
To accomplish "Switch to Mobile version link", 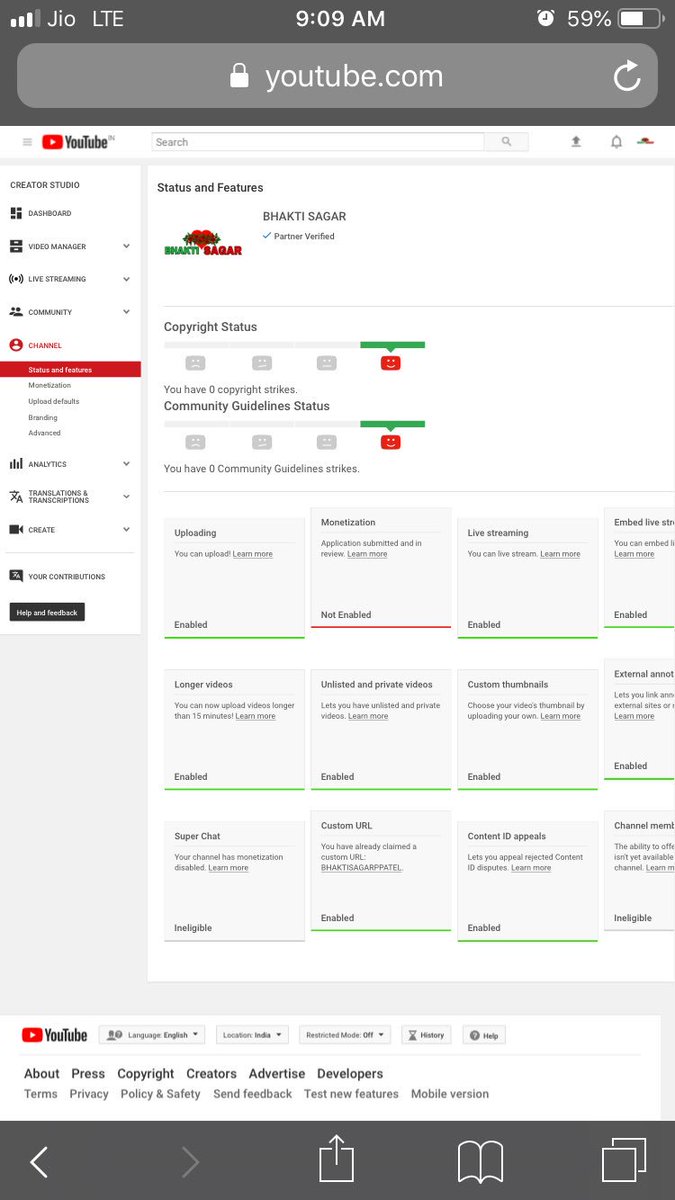I will [x=450, y=1094].
